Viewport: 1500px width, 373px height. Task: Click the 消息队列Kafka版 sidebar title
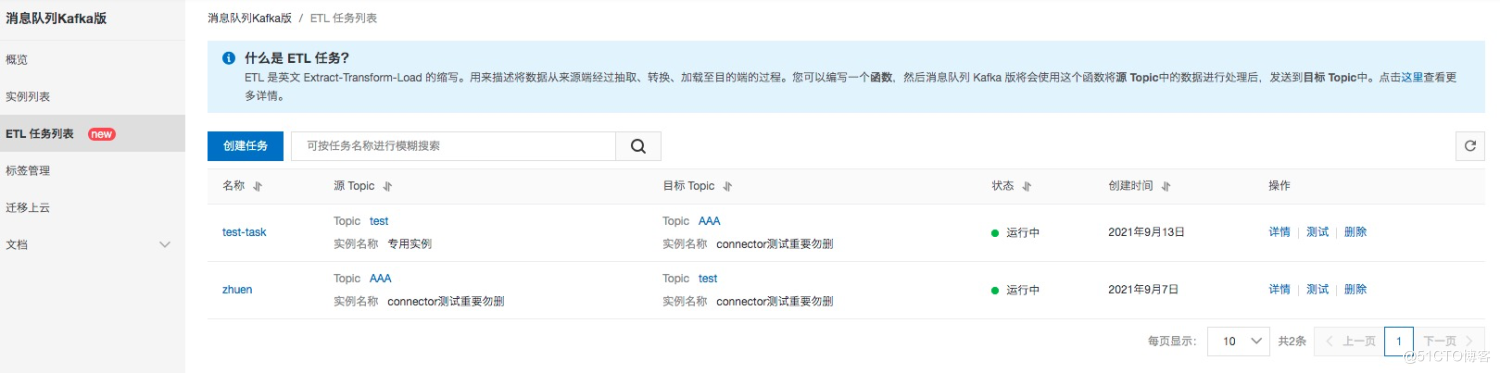click(x=56, y=18)
